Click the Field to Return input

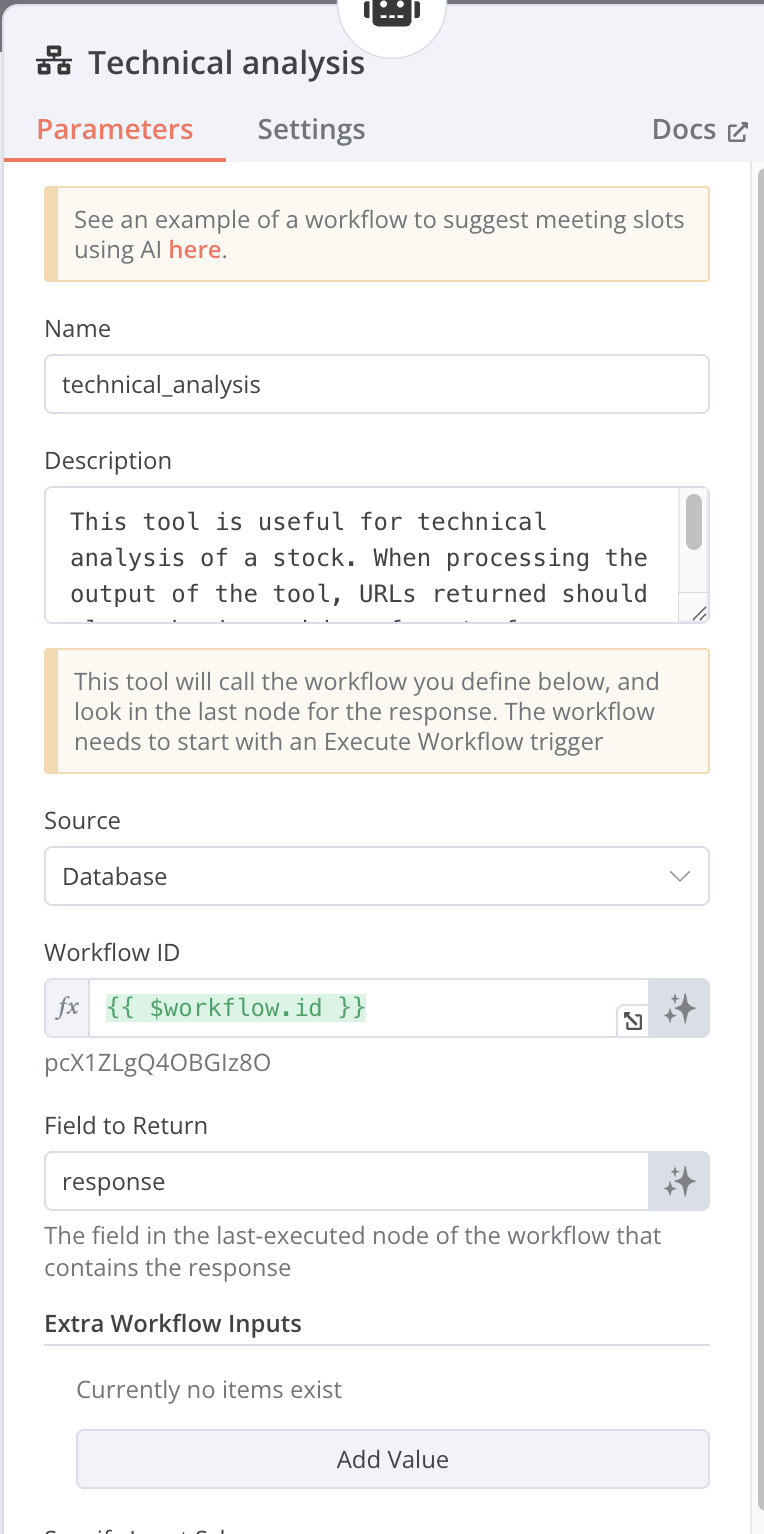click(346, 1182)
